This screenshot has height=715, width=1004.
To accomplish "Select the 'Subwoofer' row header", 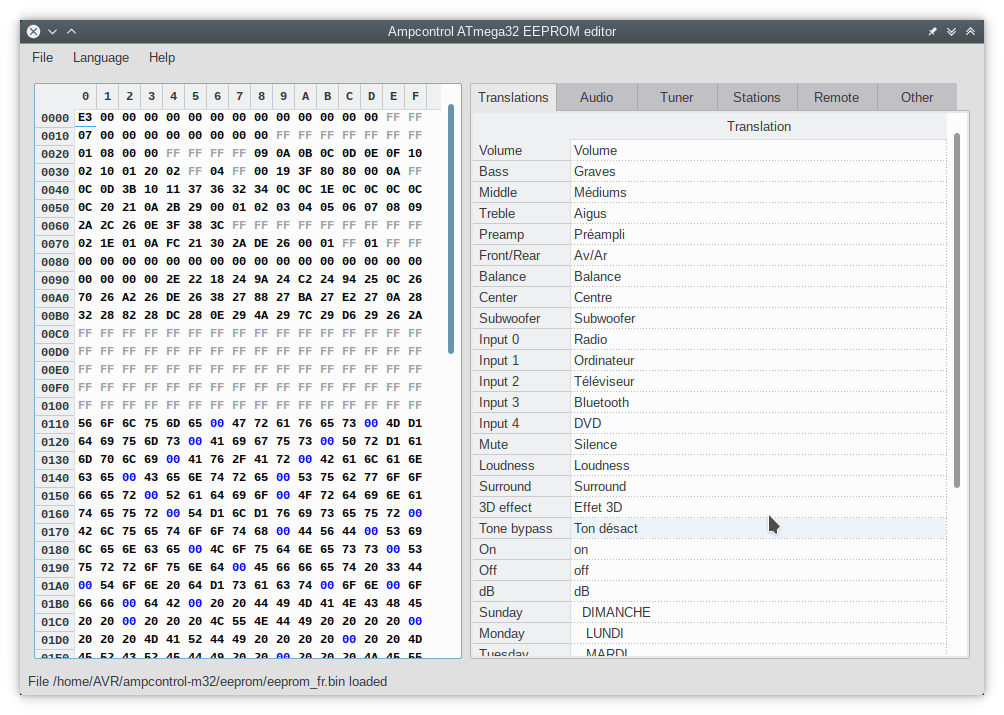I will coord(521,319).
